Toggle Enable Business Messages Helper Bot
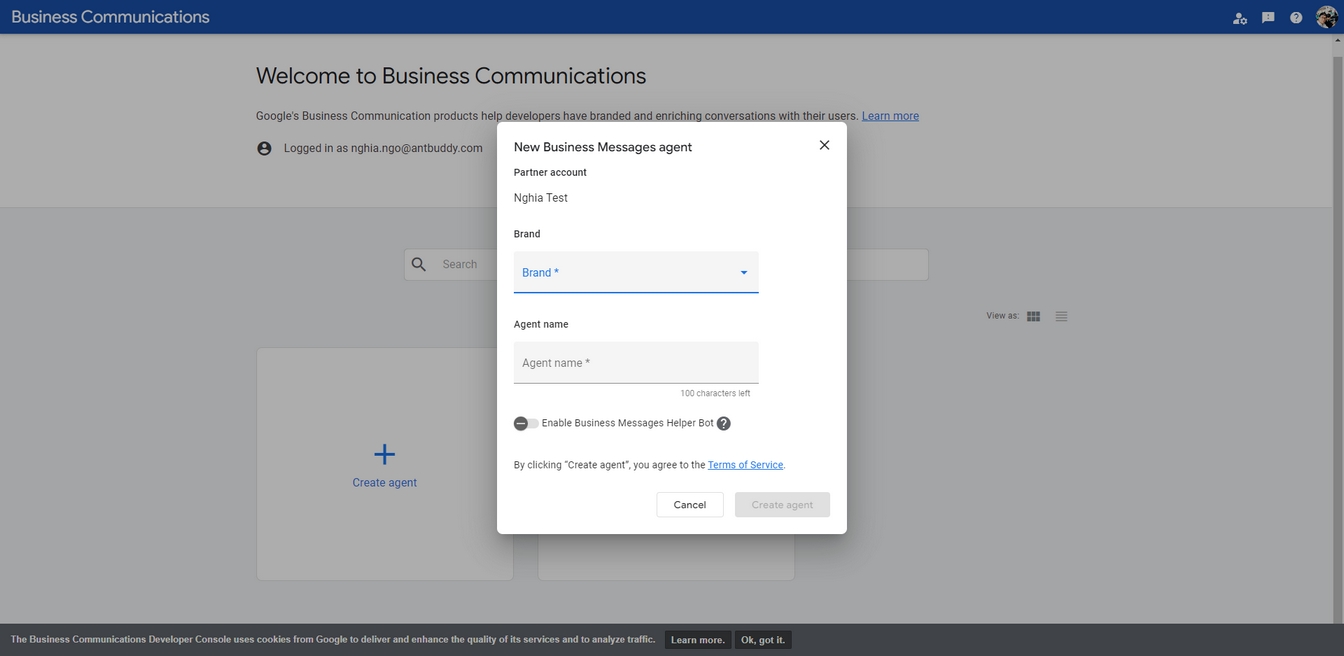1344x656 pixels. pyautogui.click(x=526, y=424)
